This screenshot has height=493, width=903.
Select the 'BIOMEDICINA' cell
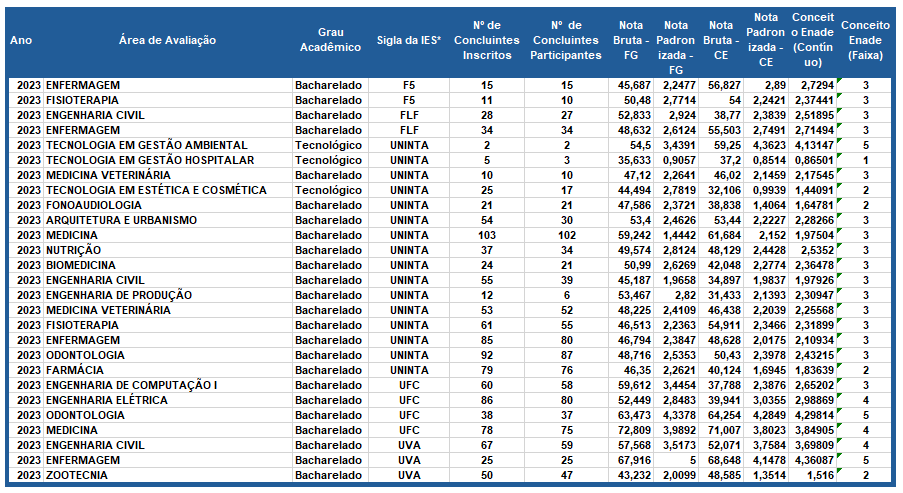81,265
